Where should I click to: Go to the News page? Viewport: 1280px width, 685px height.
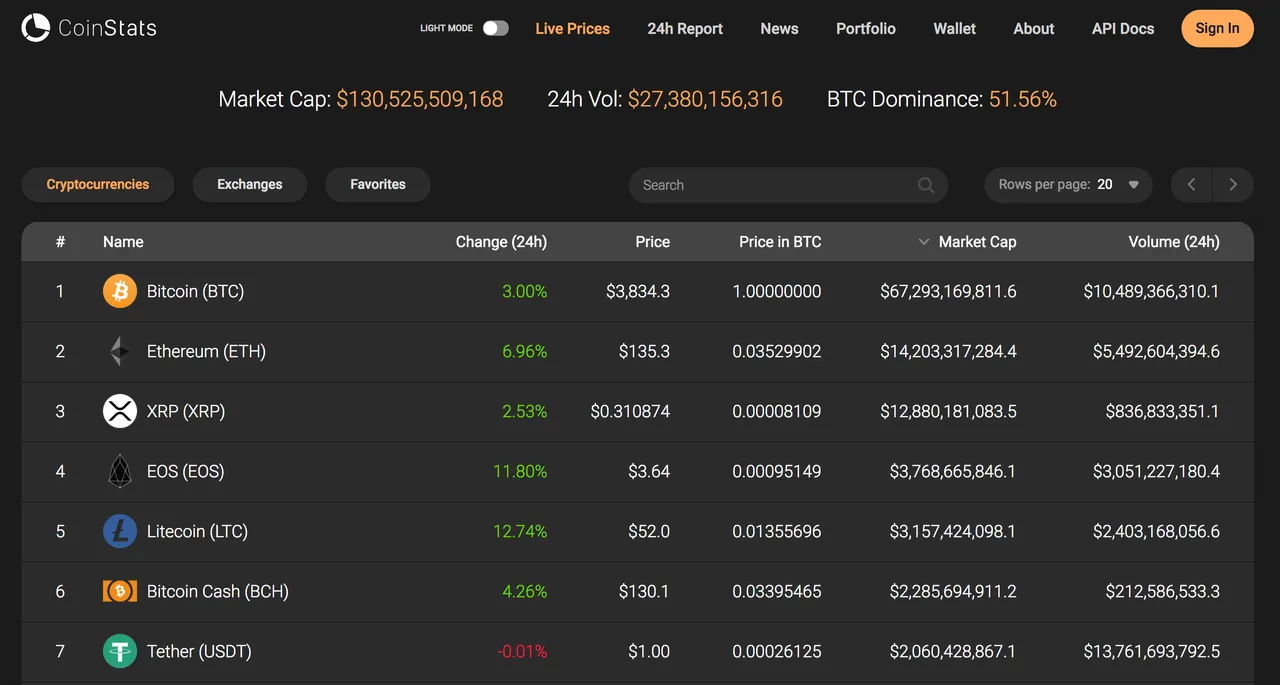point(779,29)
